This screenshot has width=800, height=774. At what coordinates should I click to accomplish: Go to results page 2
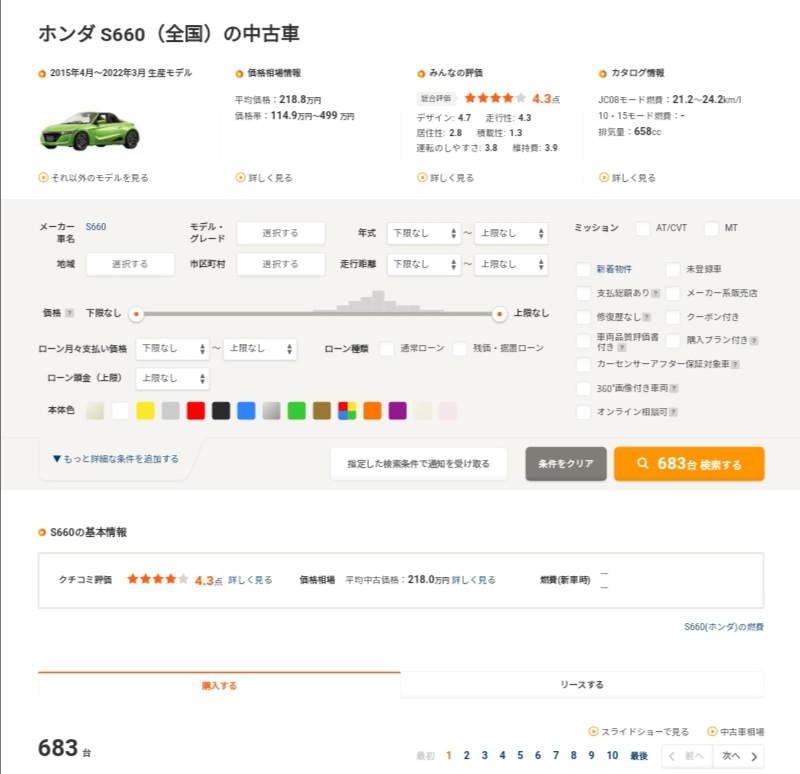click(466, 755)
